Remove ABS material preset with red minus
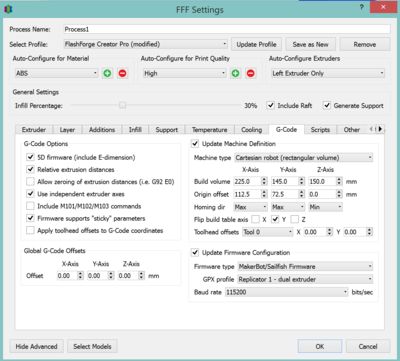400x361 pixels. pos(122,73)
